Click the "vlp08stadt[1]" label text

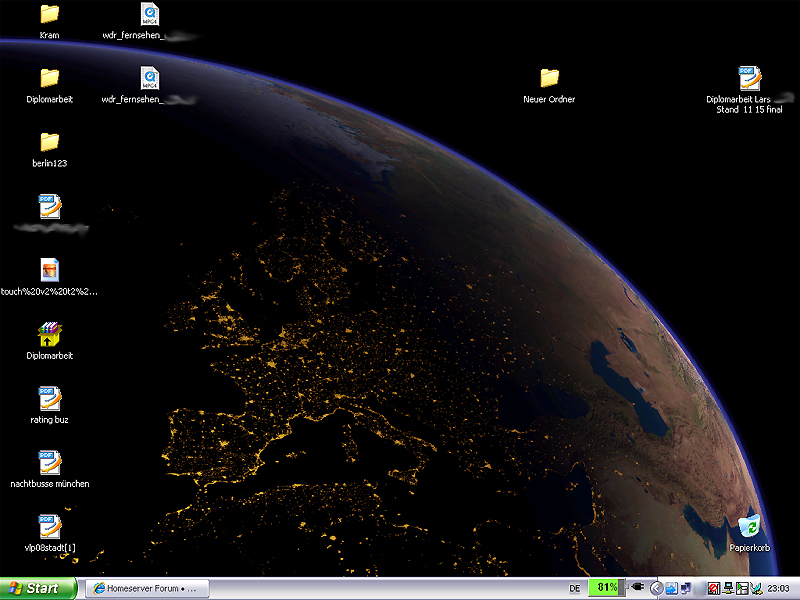[50, 548]
